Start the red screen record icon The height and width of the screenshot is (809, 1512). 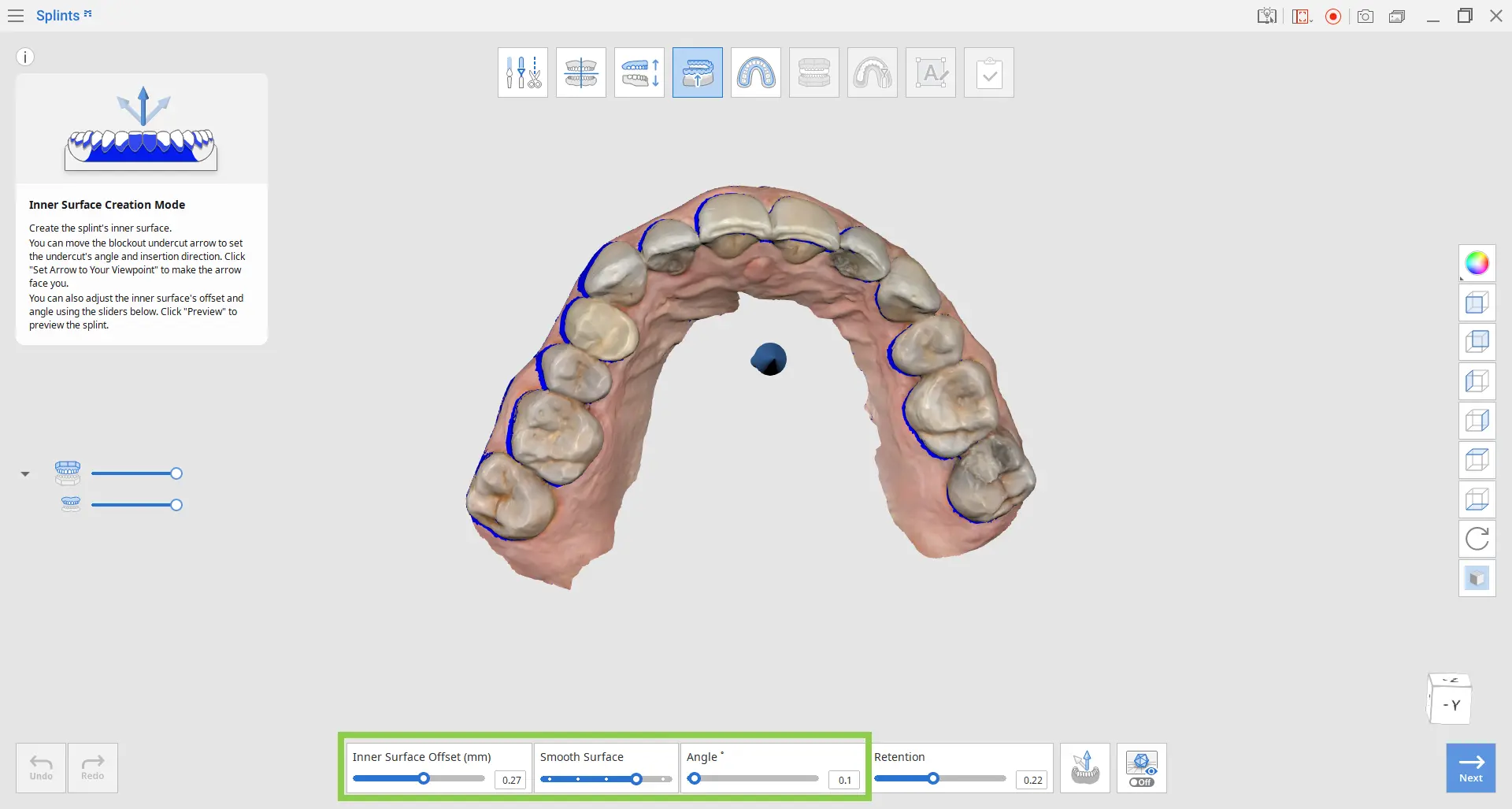pos(1333,17)
